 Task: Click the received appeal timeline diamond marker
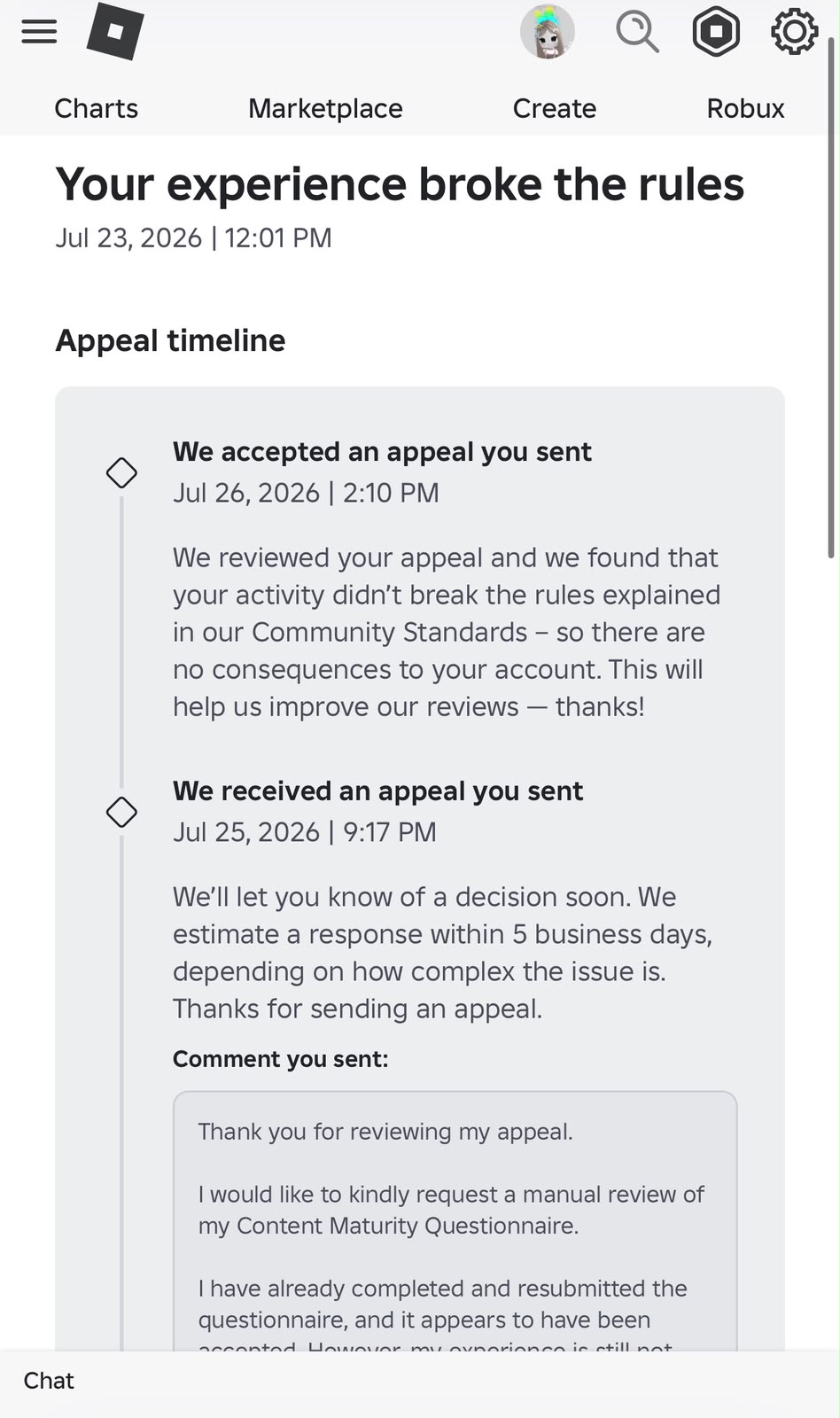[121, 812]
